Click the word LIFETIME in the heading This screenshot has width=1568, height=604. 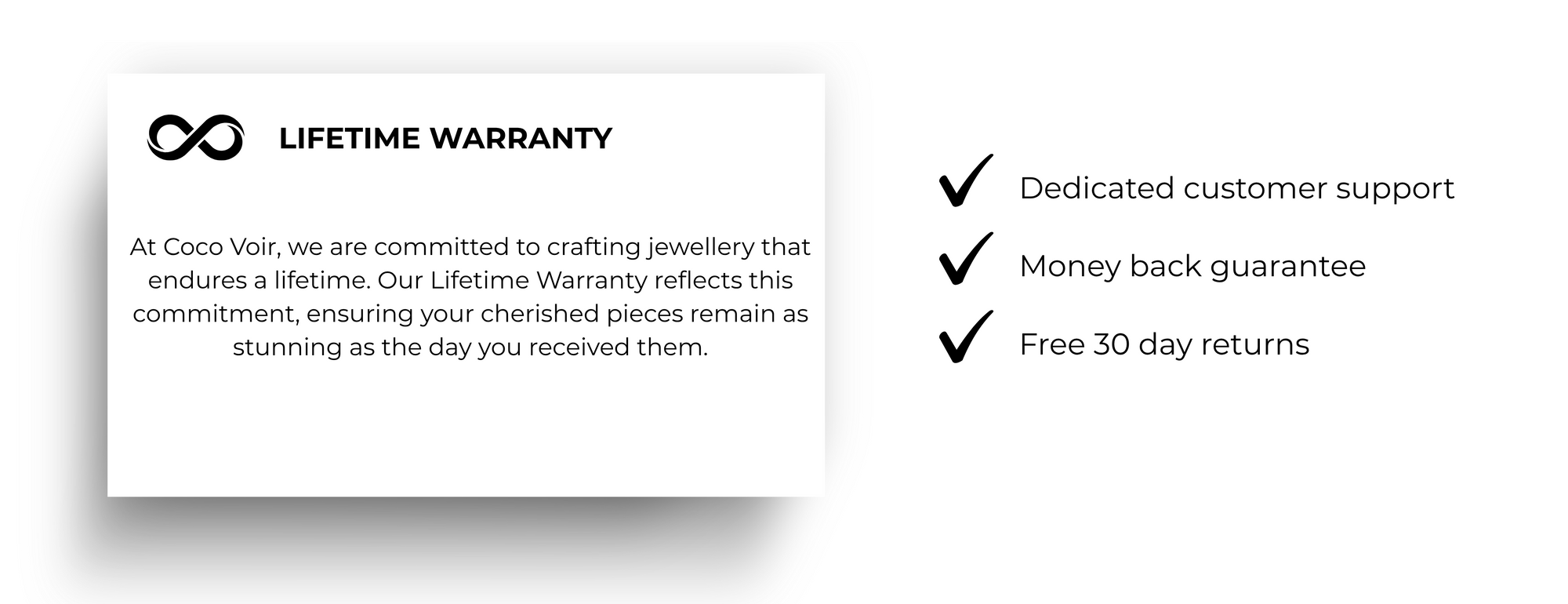tap(349, 139)
